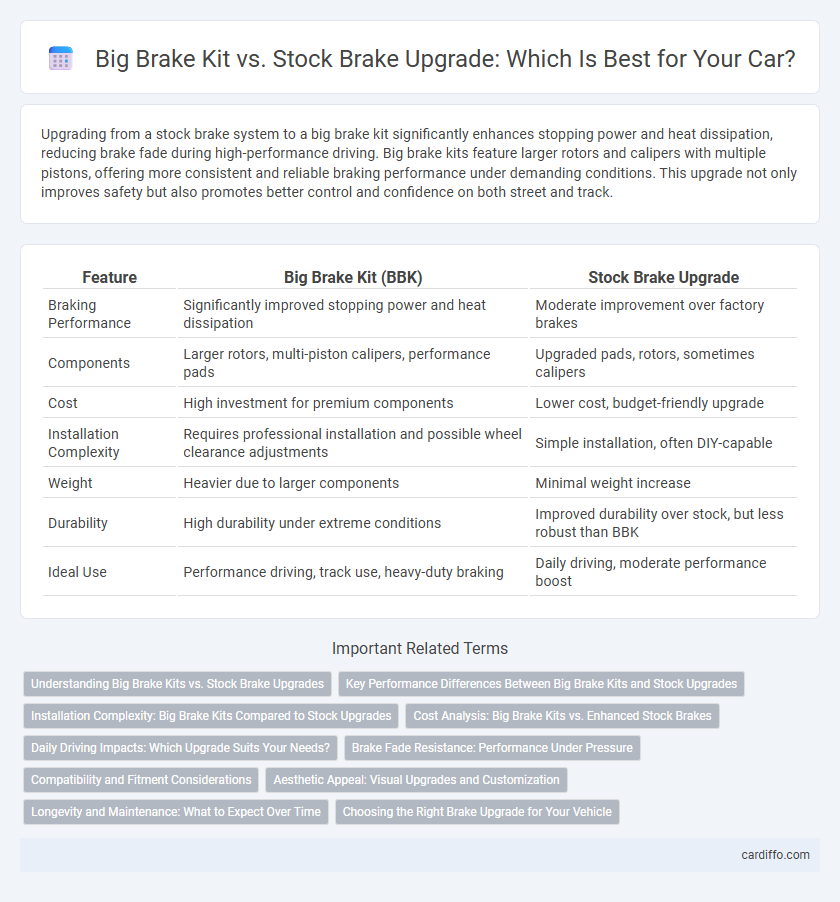Select the 'Feature' column header
840x902 pixels.
click(109, 277)
